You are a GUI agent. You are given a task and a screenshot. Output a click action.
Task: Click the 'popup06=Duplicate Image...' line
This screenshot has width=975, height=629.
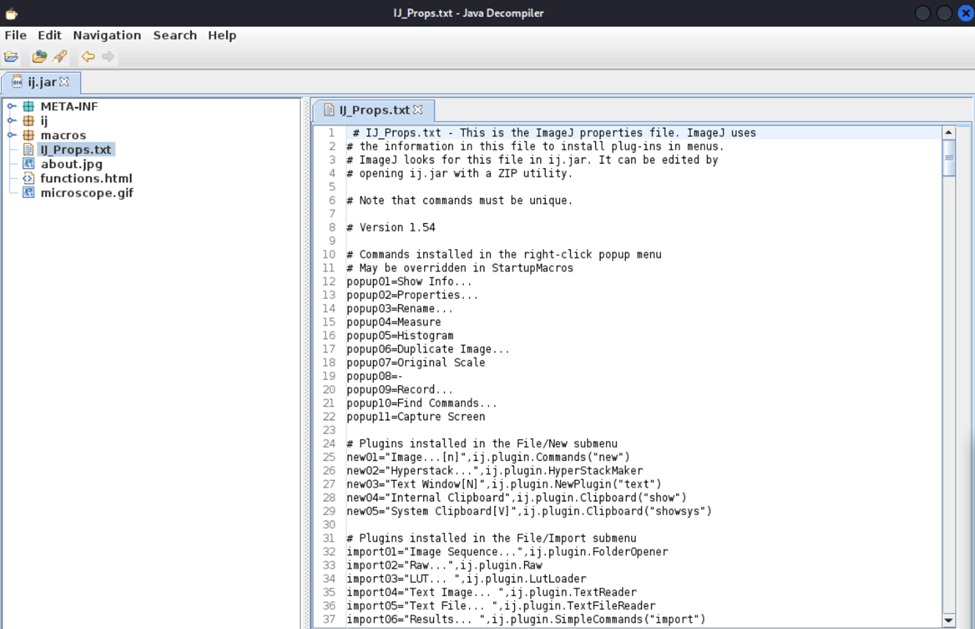[428, 349]
